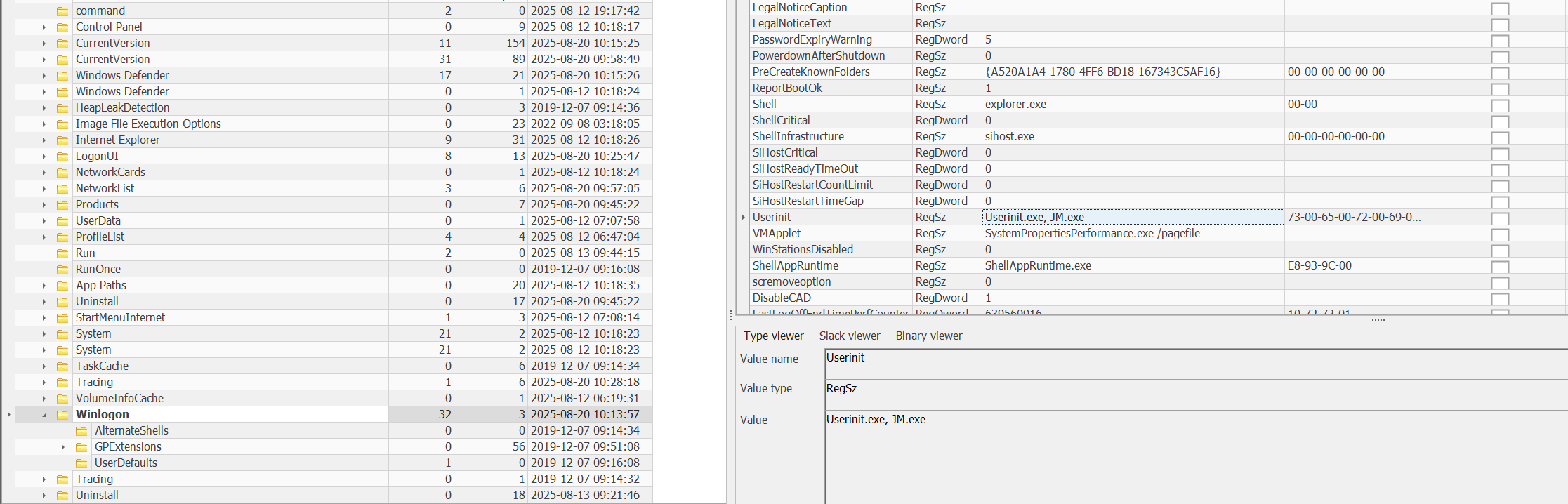
Task: Select the VMApplet value row
Action: pos(776,233)
